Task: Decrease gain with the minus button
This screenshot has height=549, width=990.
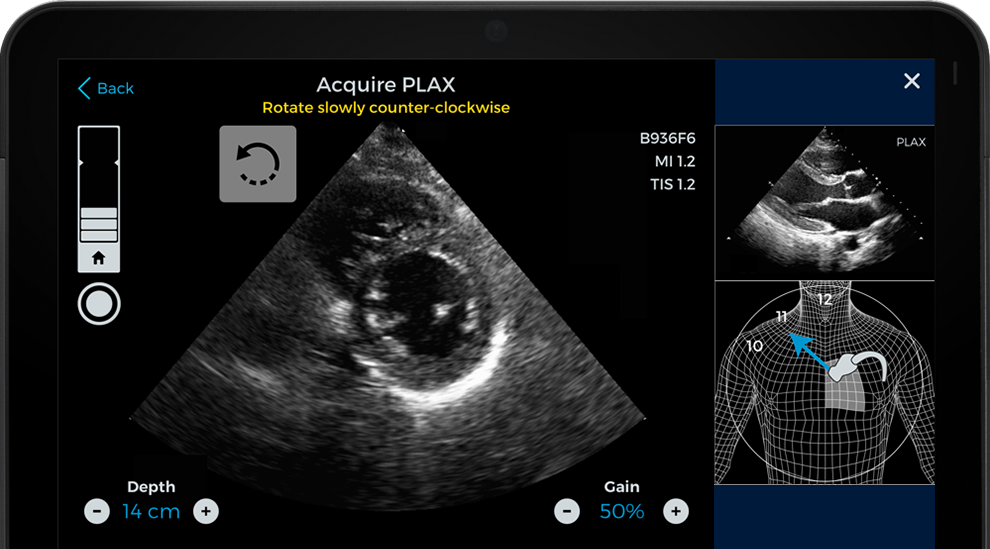Action: [x=567, y=511]
